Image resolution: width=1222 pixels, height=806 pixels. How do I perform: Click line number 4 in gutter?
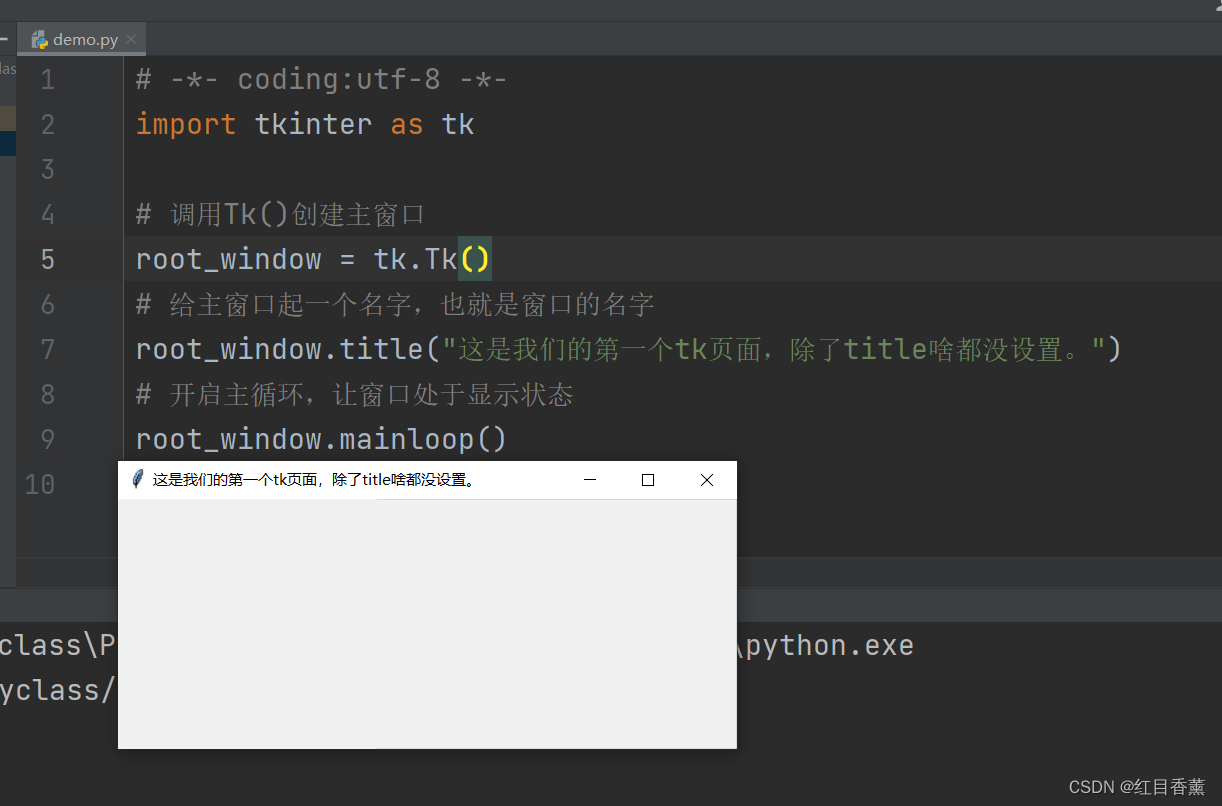point(47,215)
